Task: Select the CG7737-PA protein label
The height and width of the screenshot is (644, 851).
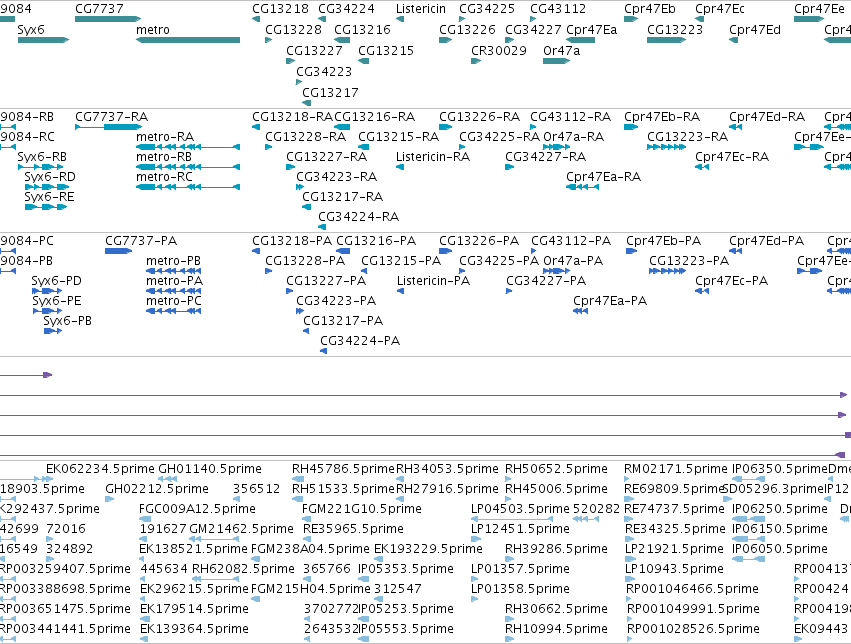Action: coord(141,241)
